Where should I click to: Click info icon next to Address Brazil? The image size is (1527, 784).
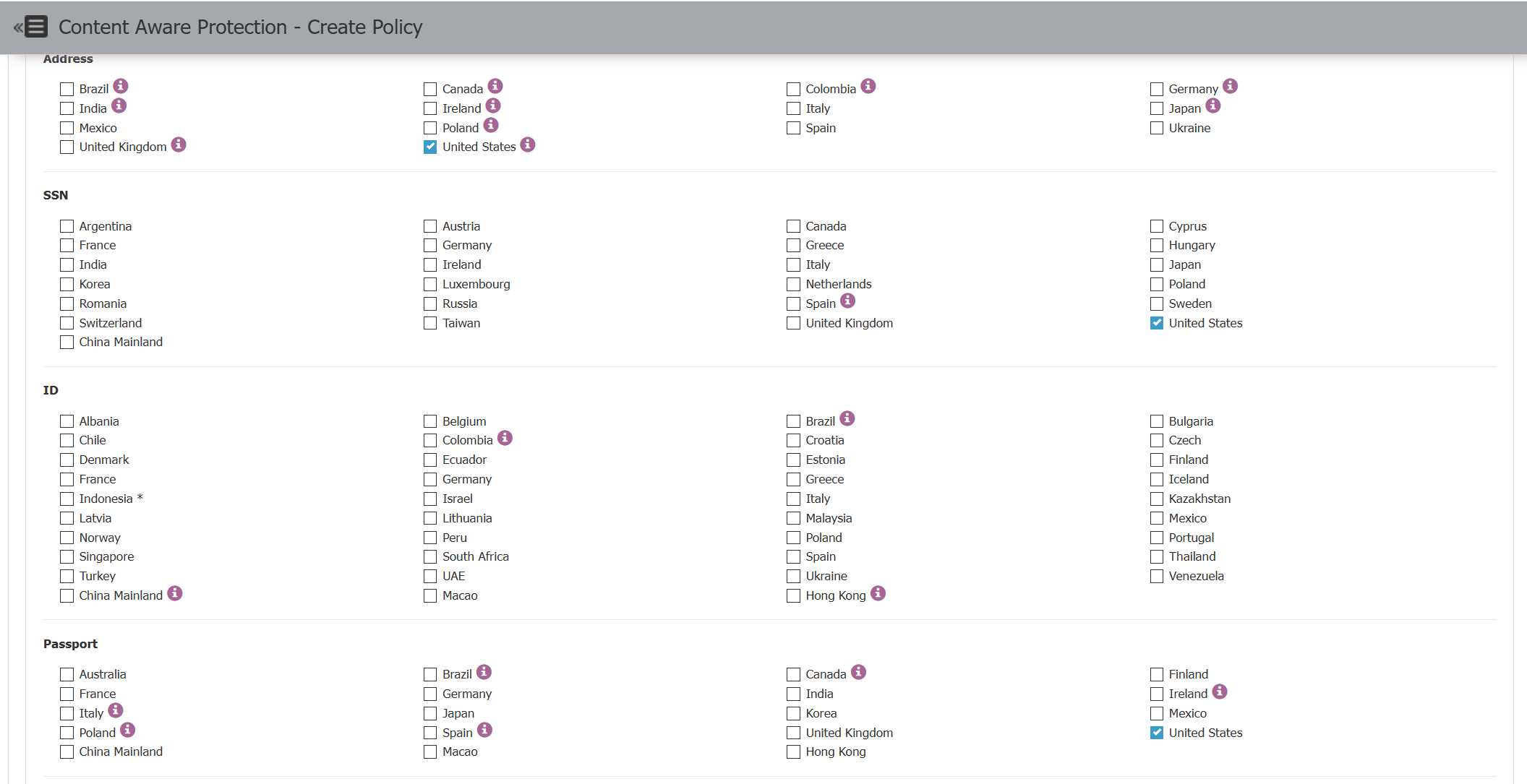121,86
